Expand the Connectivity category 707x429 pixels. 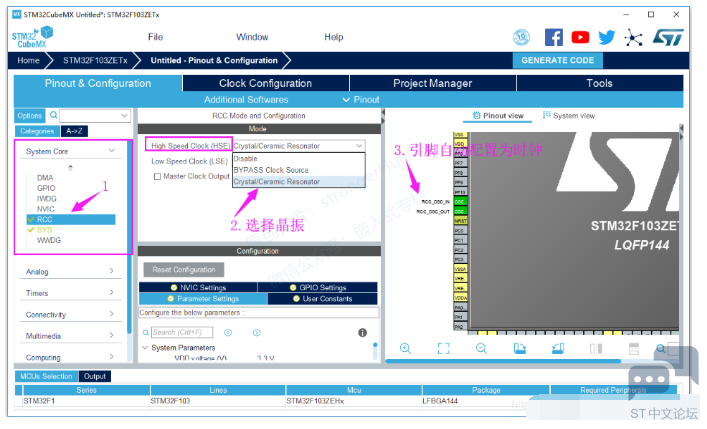pyautogui.click(x=111, y=314)
